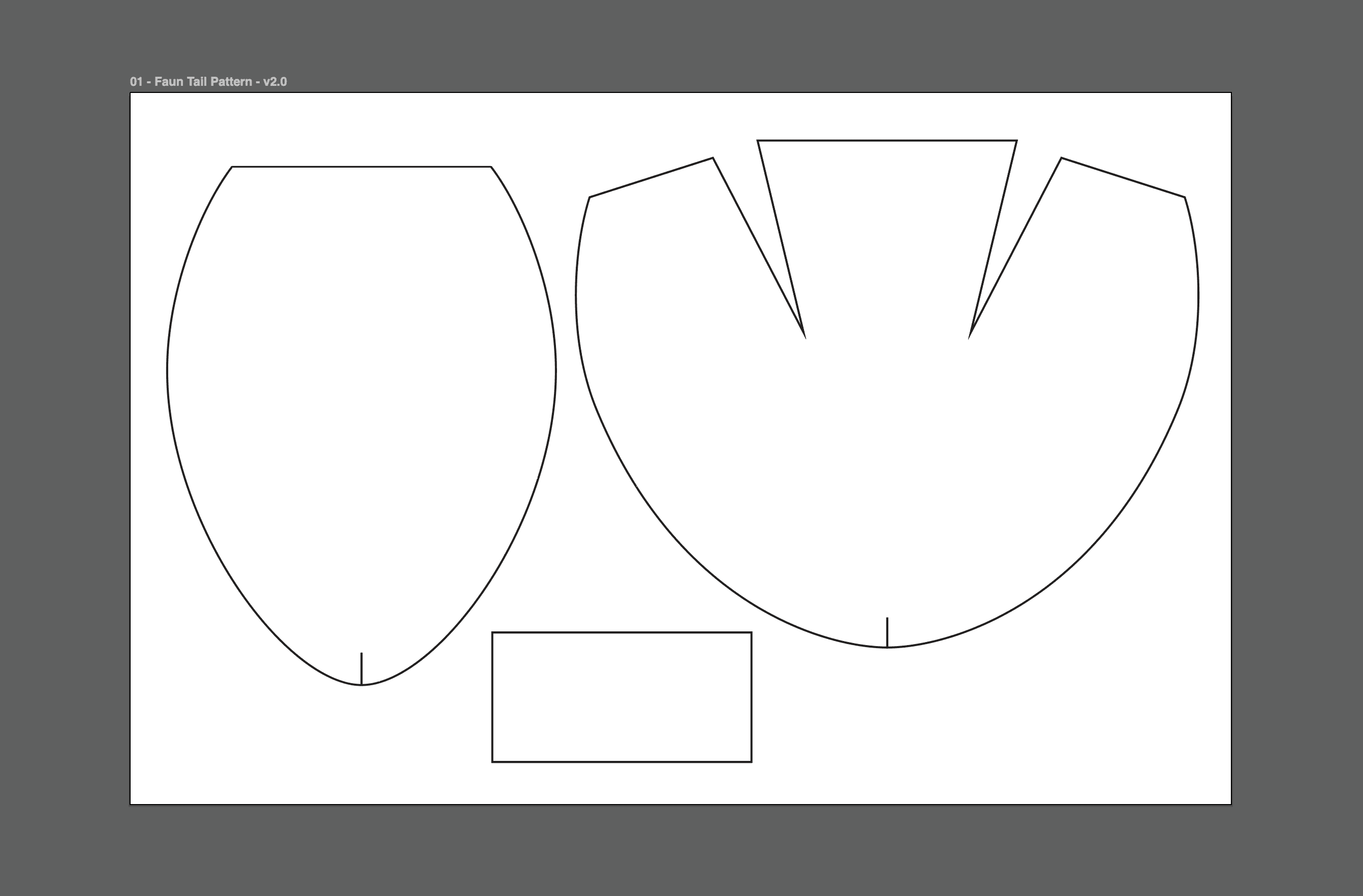The width and height of the screenshot is (1363, 896).
Task: Select the rectangle's bottom-right corner point
Action: pyautogui.click(x=751, y=762)
